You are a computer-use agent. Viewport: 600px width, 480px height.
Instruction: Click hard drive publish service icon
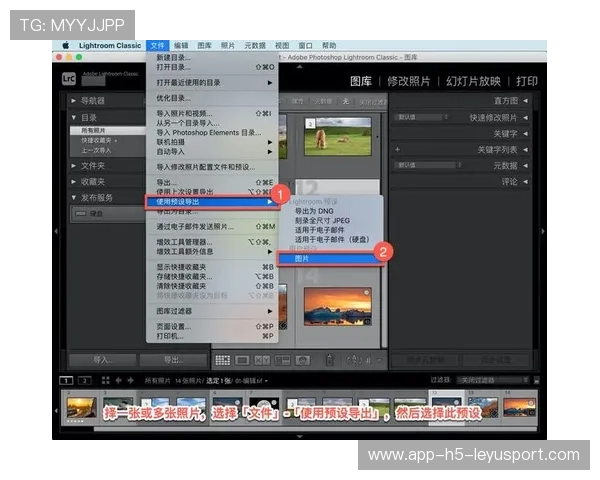click(81, 214)
